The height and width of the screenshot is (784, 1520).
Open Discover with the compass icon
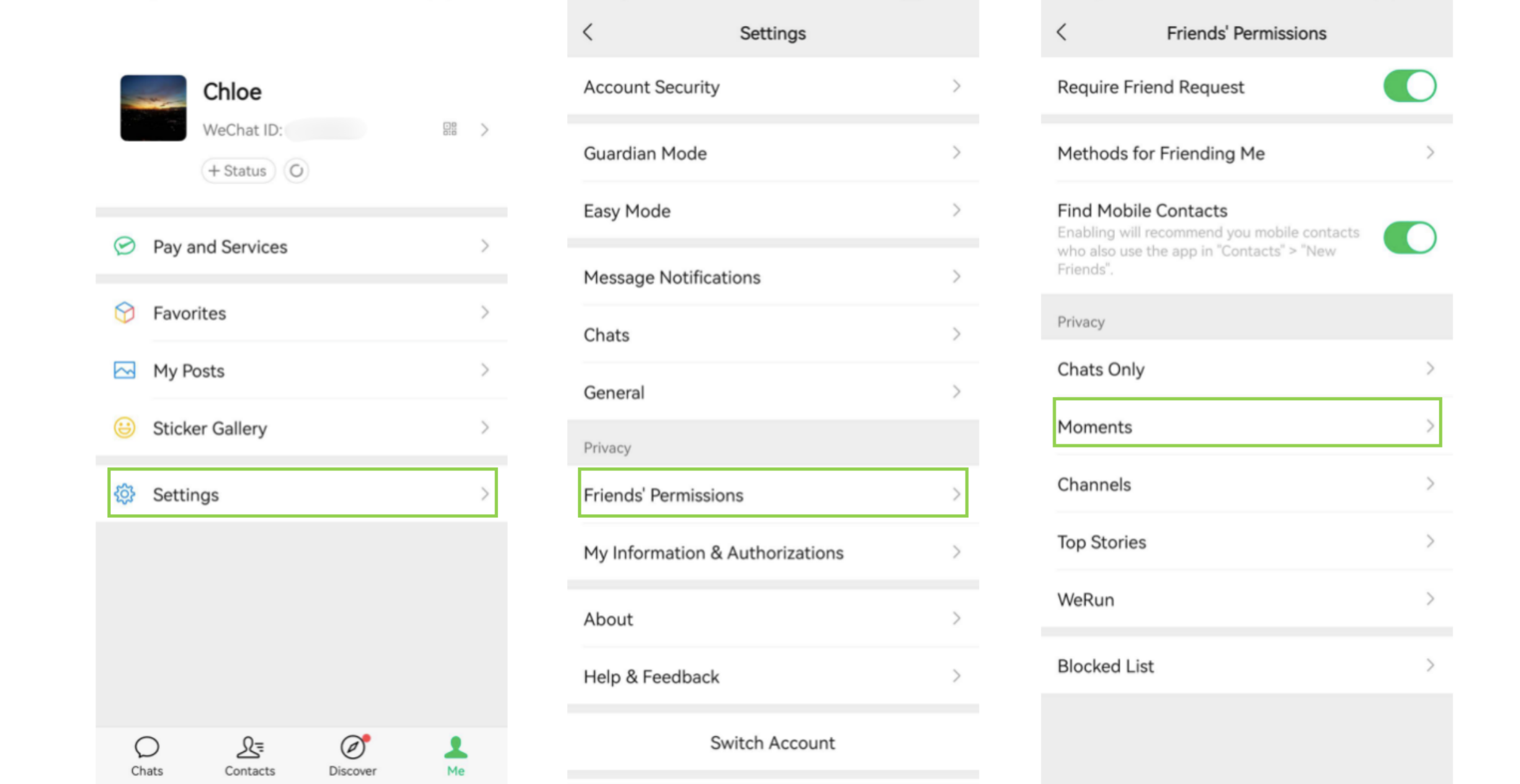coord(352,748)
